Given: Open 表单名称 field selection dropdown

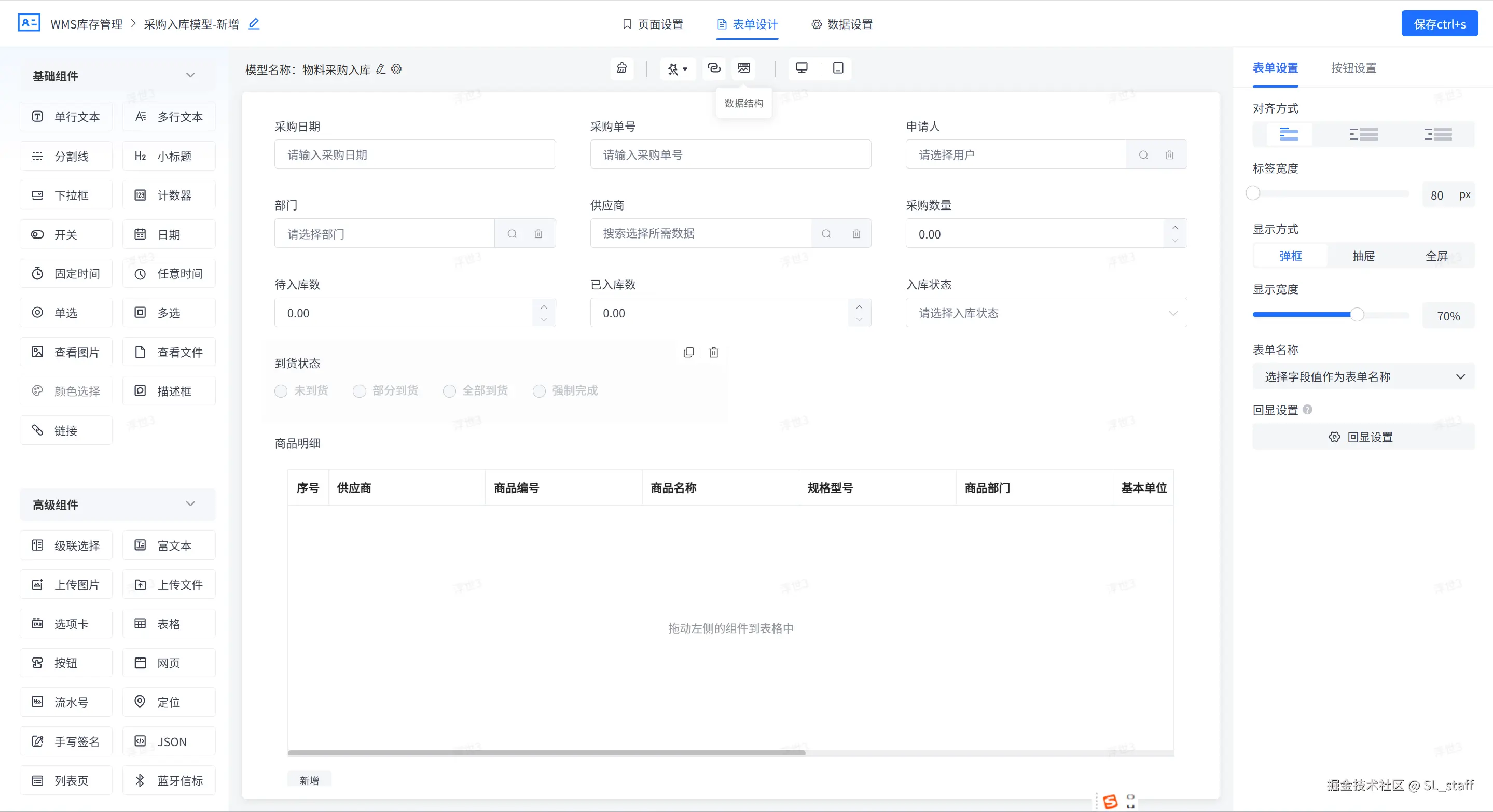Looking at the screenshot, I should pos(1362,377).
